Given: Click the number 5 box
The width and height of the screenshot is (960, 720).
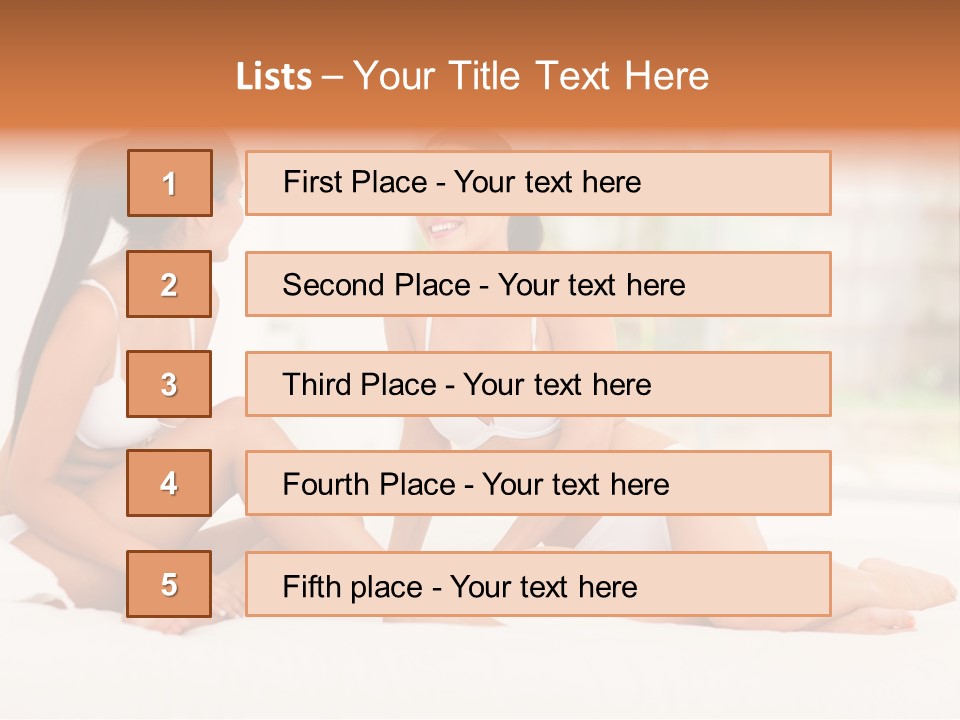Looking at the screenshot, I should [x=169, y=584].
